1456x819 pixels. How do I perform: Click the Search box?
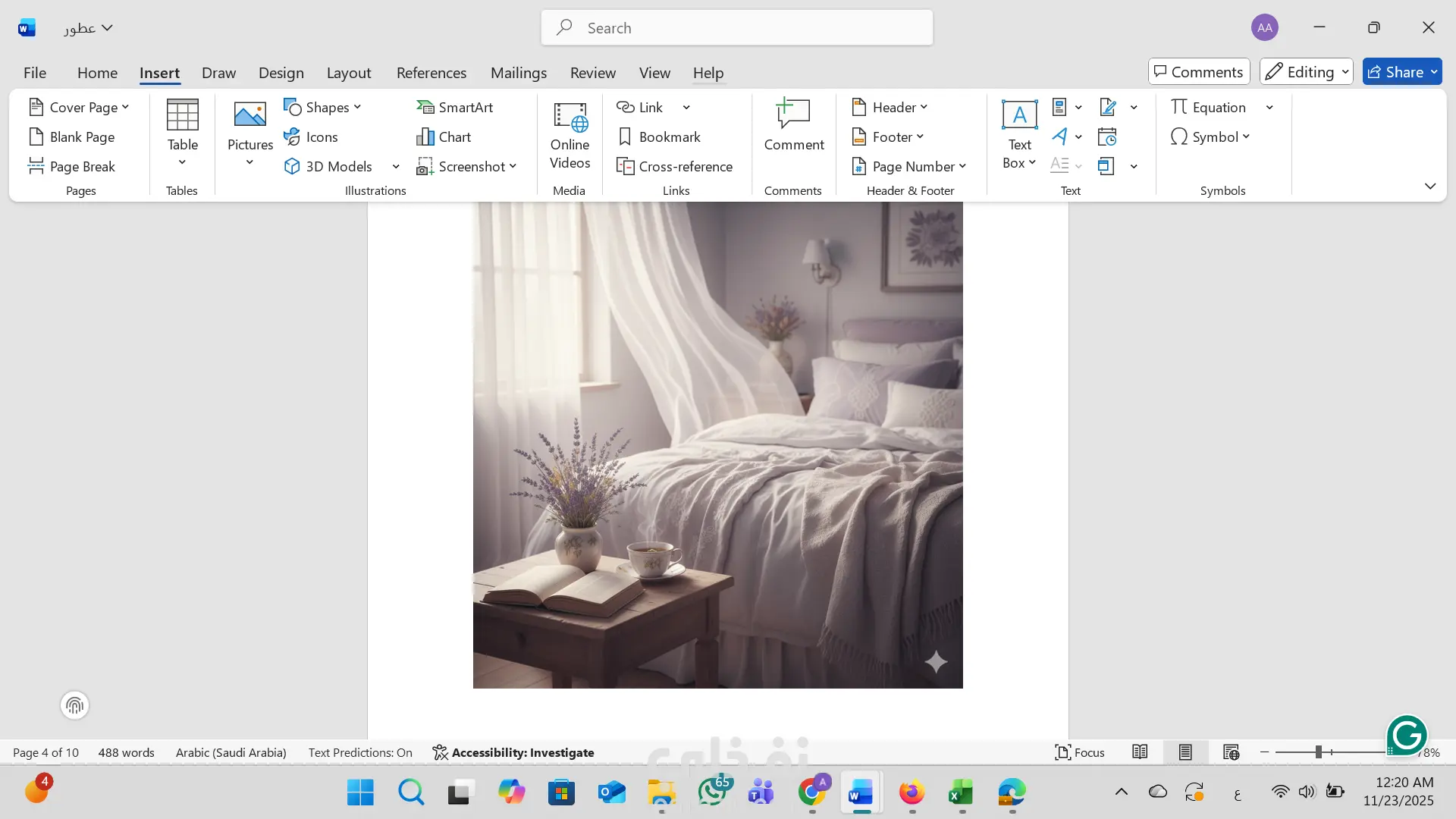tap(736, 28)
